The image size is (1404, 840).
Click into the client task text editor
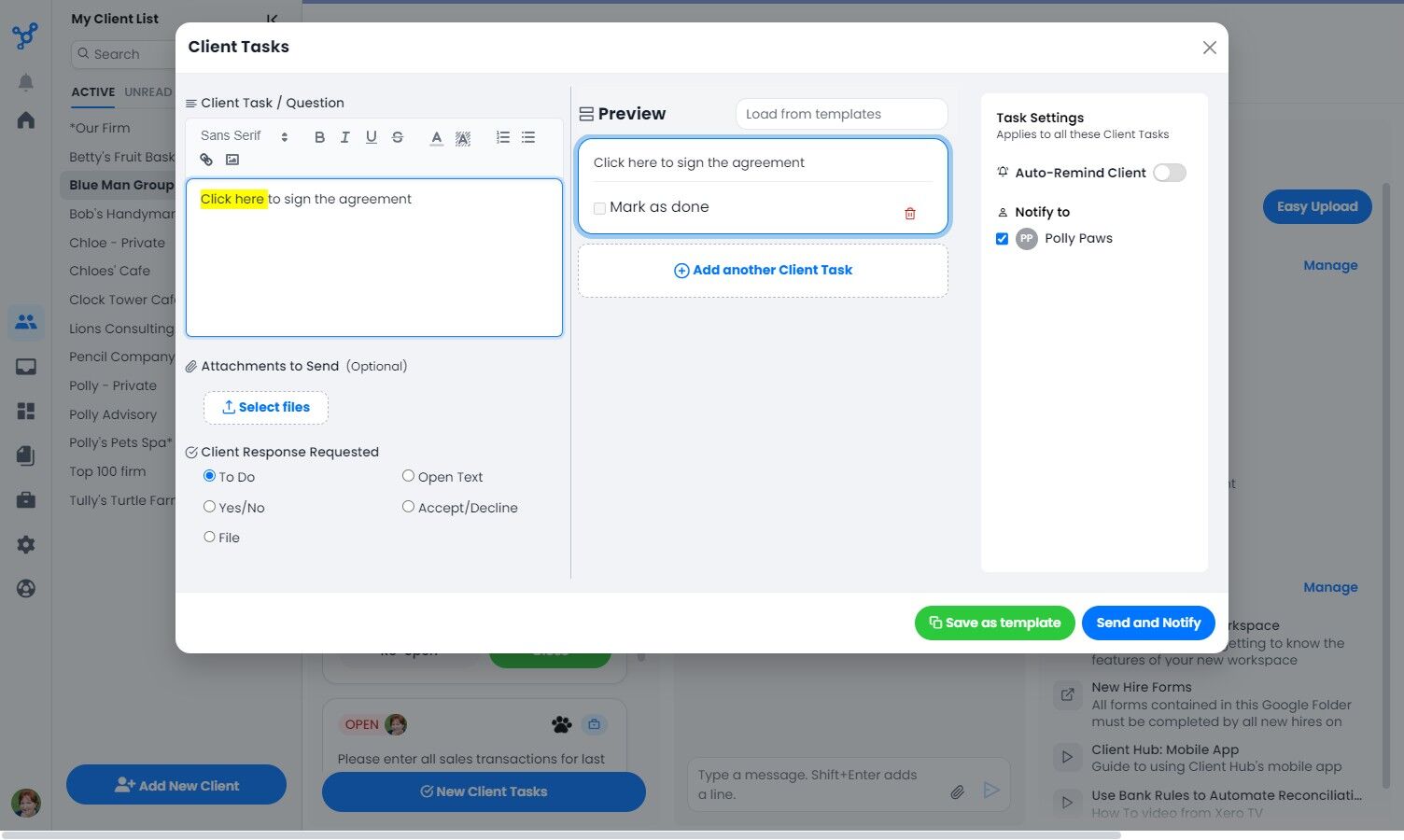(x=374, y=258)
